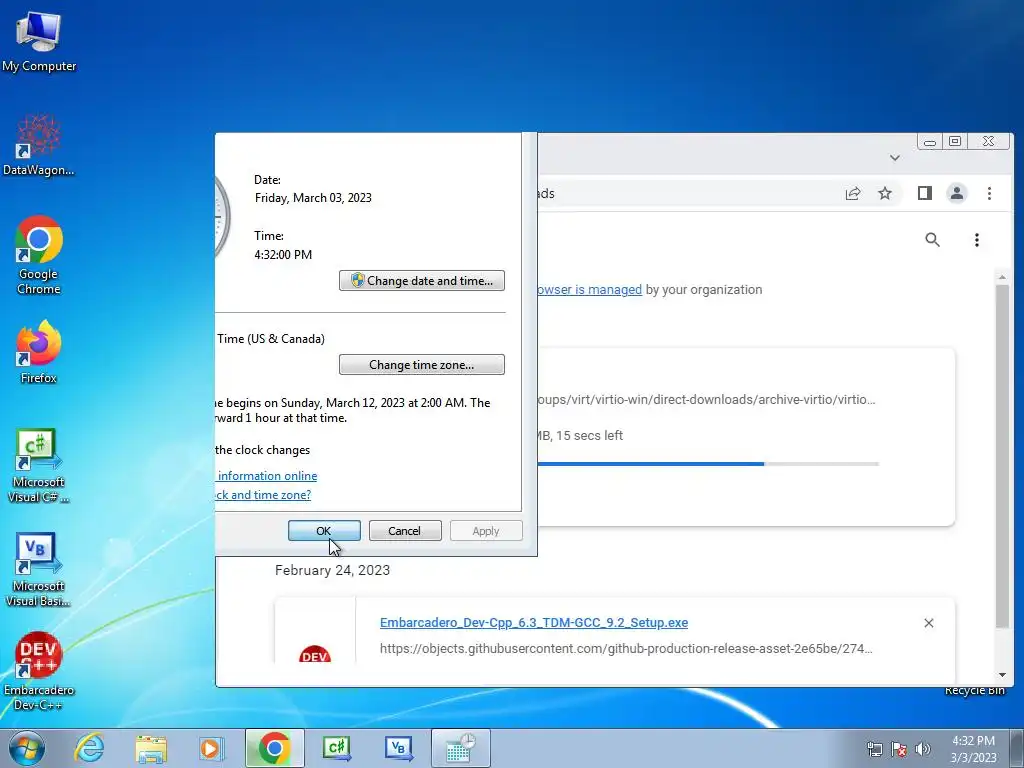The width and height of the screenshot is (1024, 768).
Task: Open Visual C# from the taskbar
Action: (337, 748)
